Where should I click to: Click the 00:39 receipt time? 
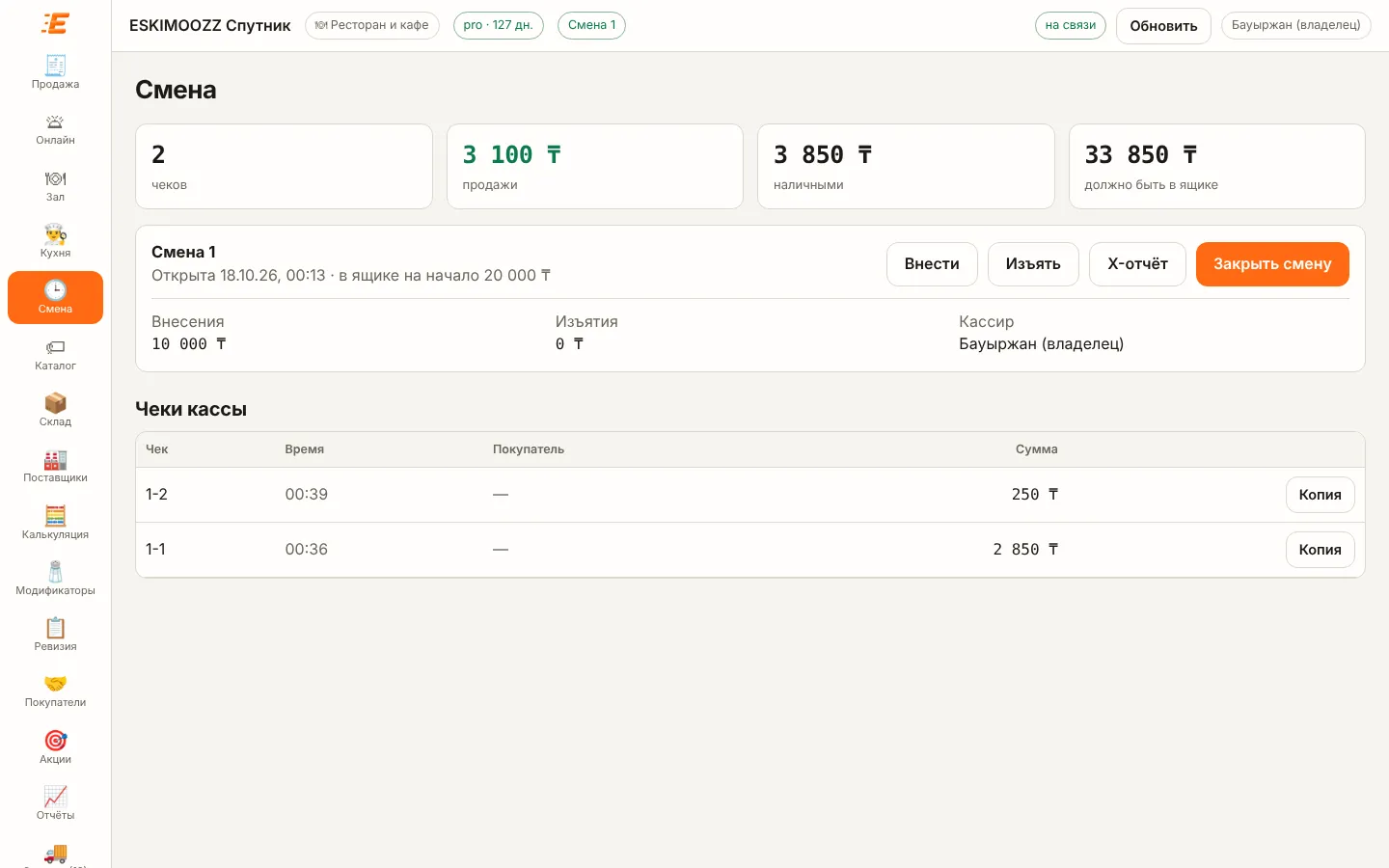point(307,495)
